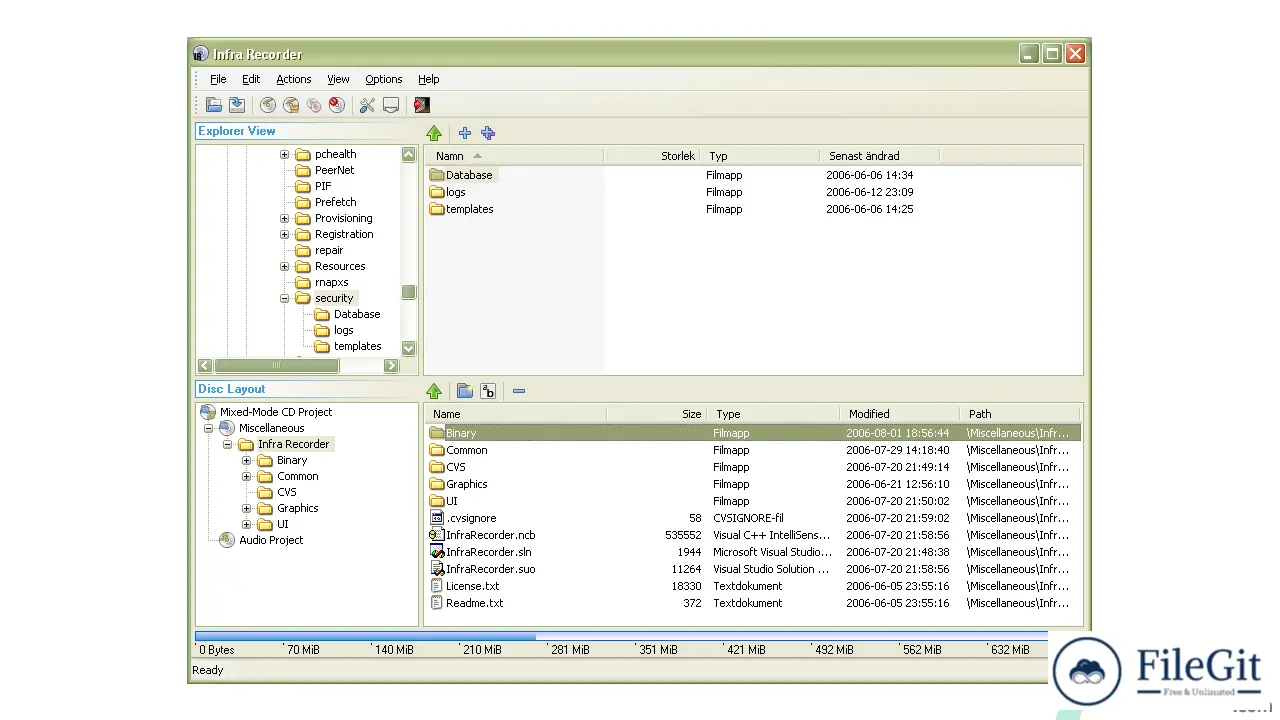Click the drive tray toolbar icon
The image size is (1280, 720).
pyautogui.click(x=391, y=105)
